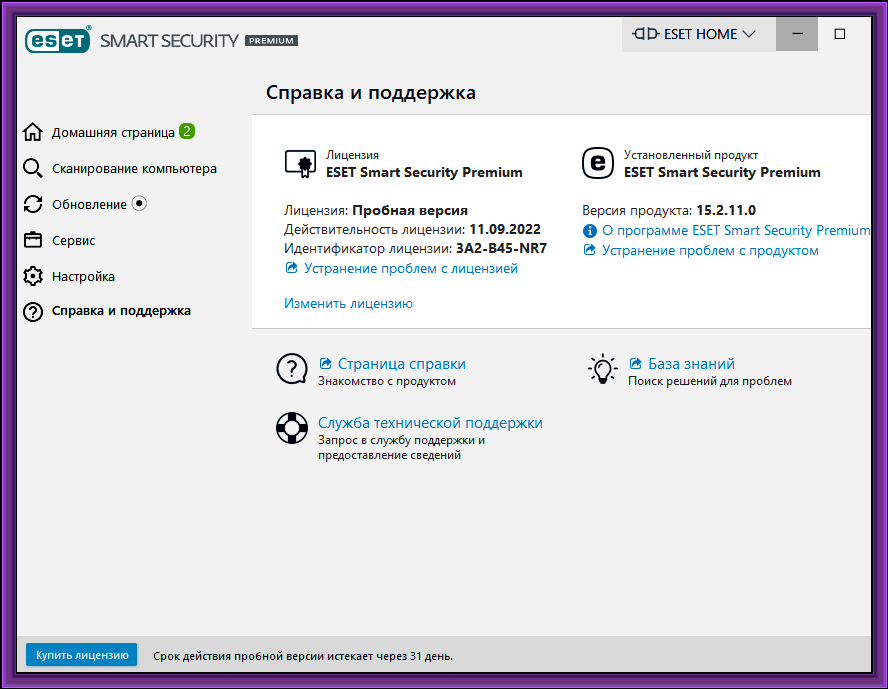Open О программе ESET Smart Security Premium

click(736, 230)
